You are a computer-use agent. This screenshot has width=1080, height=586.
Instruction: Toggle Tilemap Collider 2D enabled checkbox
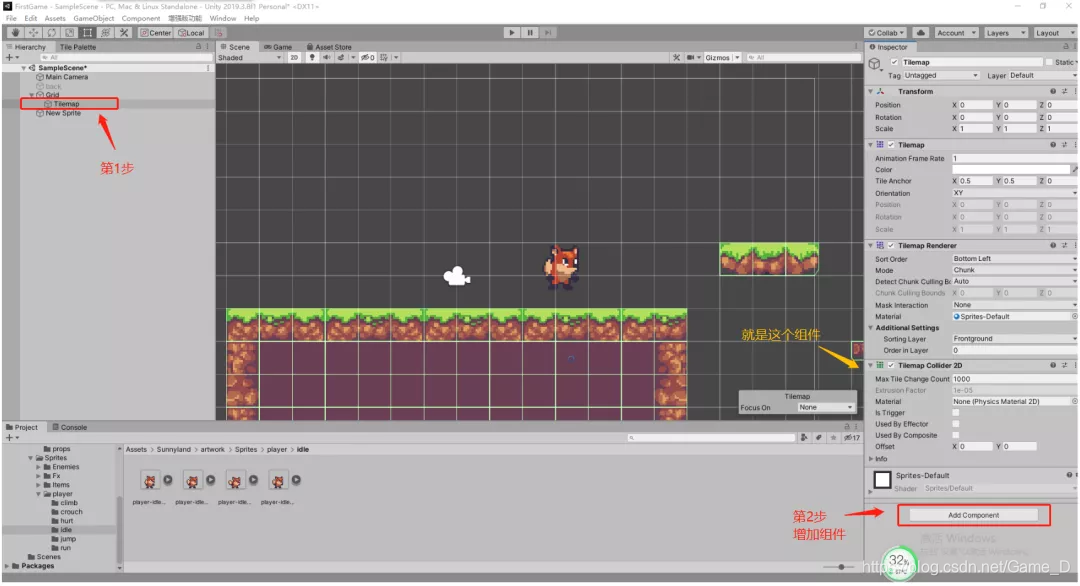pos(891,366)
